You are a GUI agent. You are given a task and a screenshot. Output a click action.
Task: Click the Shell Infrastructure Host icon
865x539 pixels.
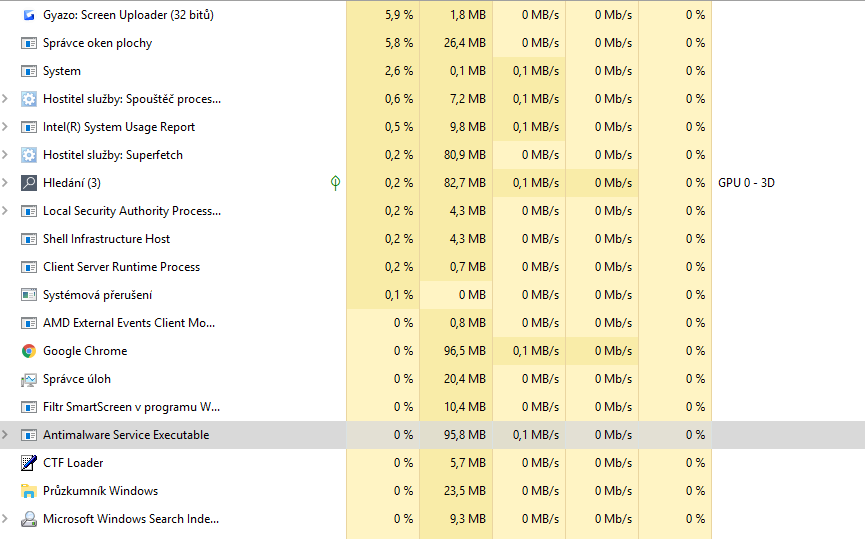coord(29,239)
